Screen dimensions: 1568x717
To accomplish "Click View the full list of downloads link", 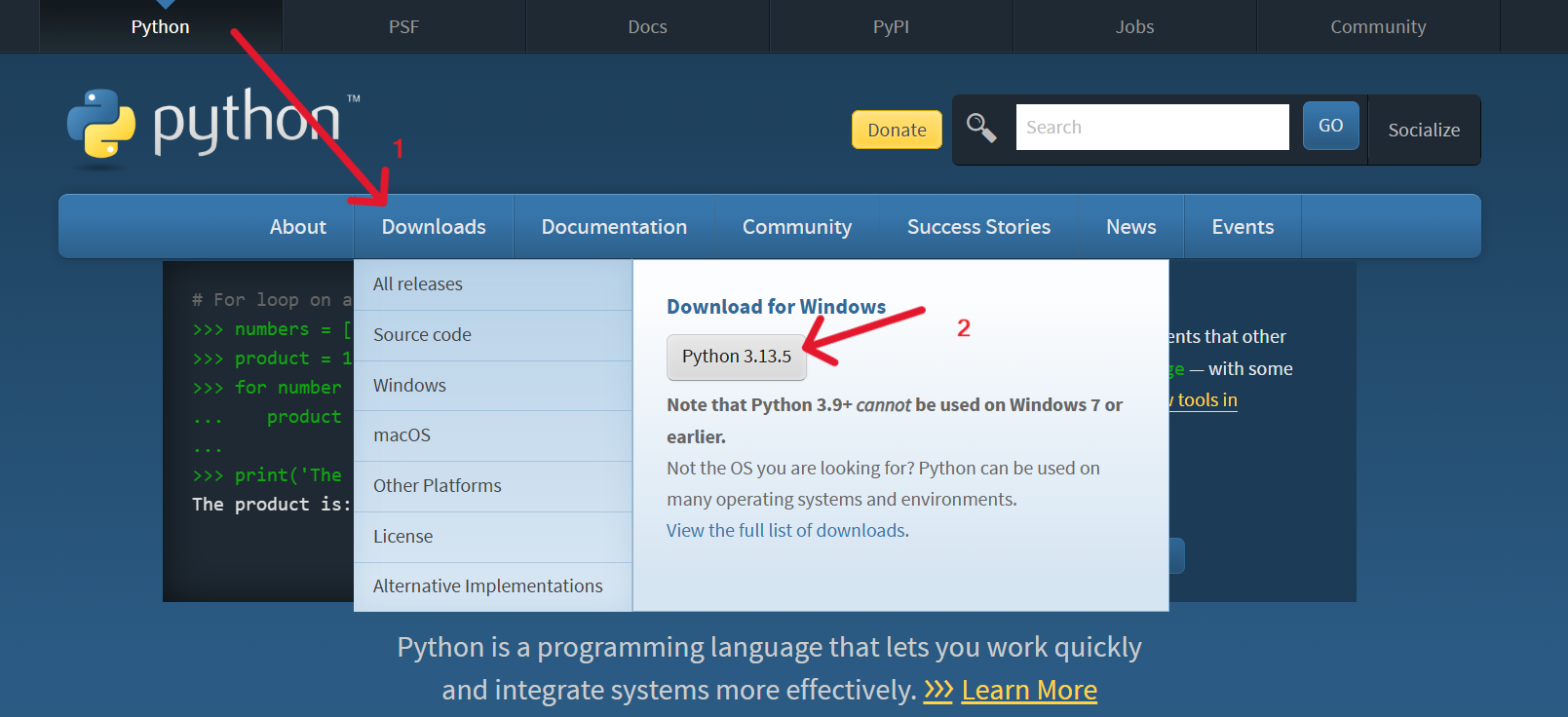I will [785, 531].
